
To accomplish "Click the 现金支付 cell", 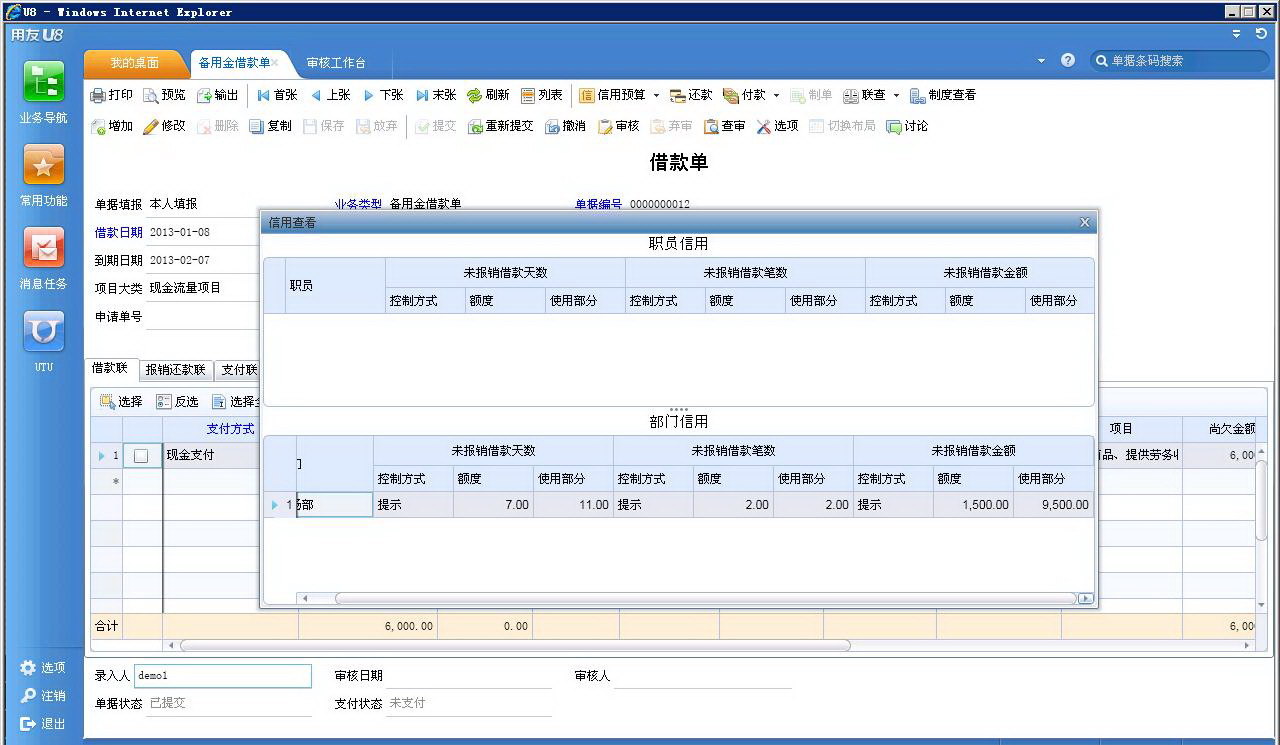I will 211,455.
